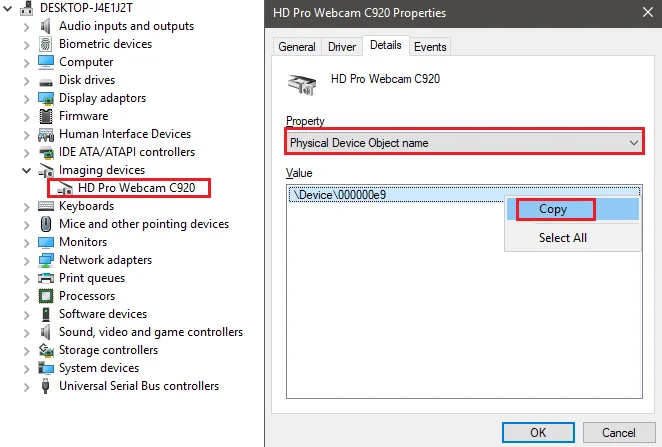Expand the Biometric devices node
The width and height of the screenshot is (662, 447).
click(x=27, y=45)
